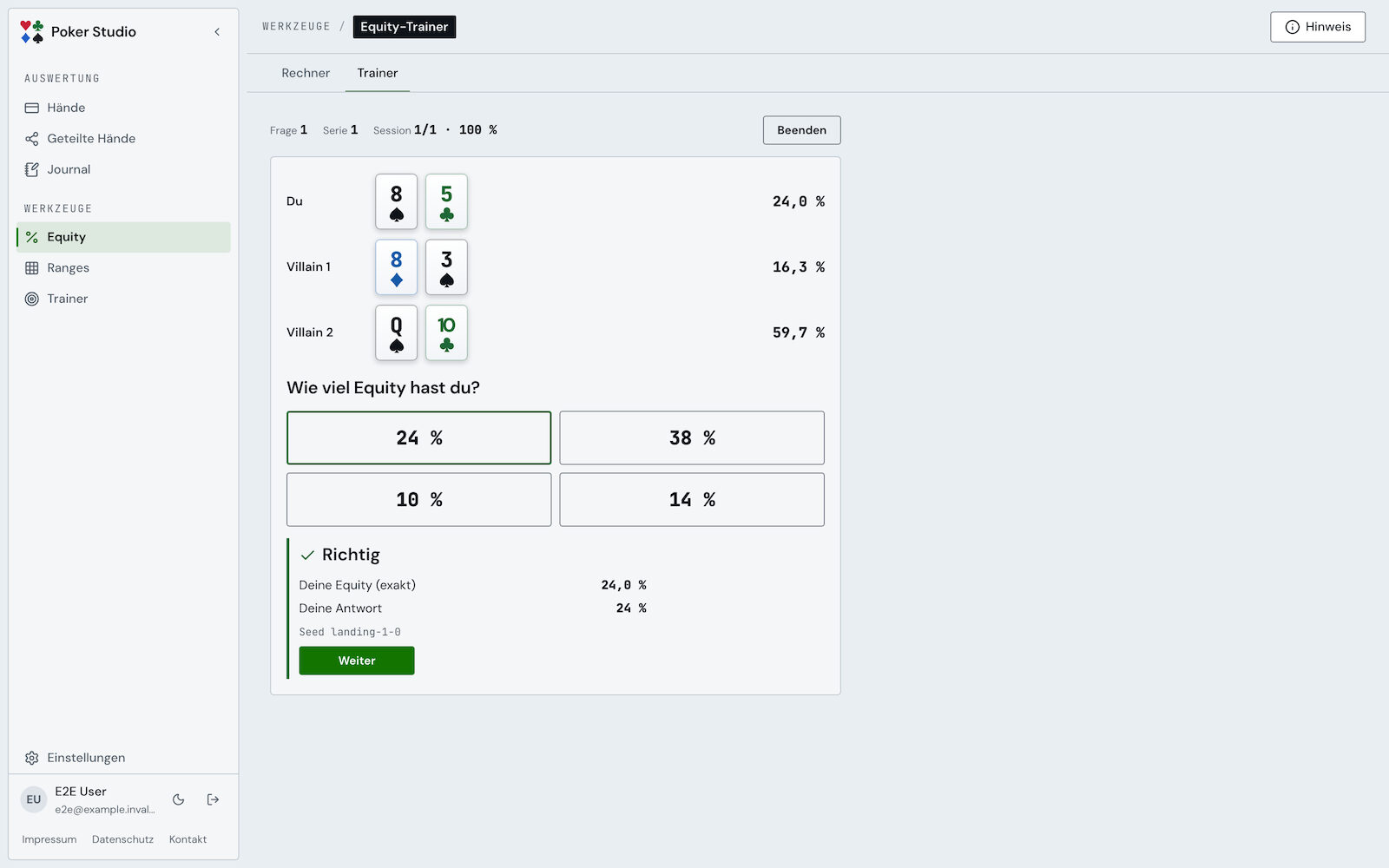Open Geteilte Hände share icon
The image size is (1389, 868).
(x=32, y=139)
